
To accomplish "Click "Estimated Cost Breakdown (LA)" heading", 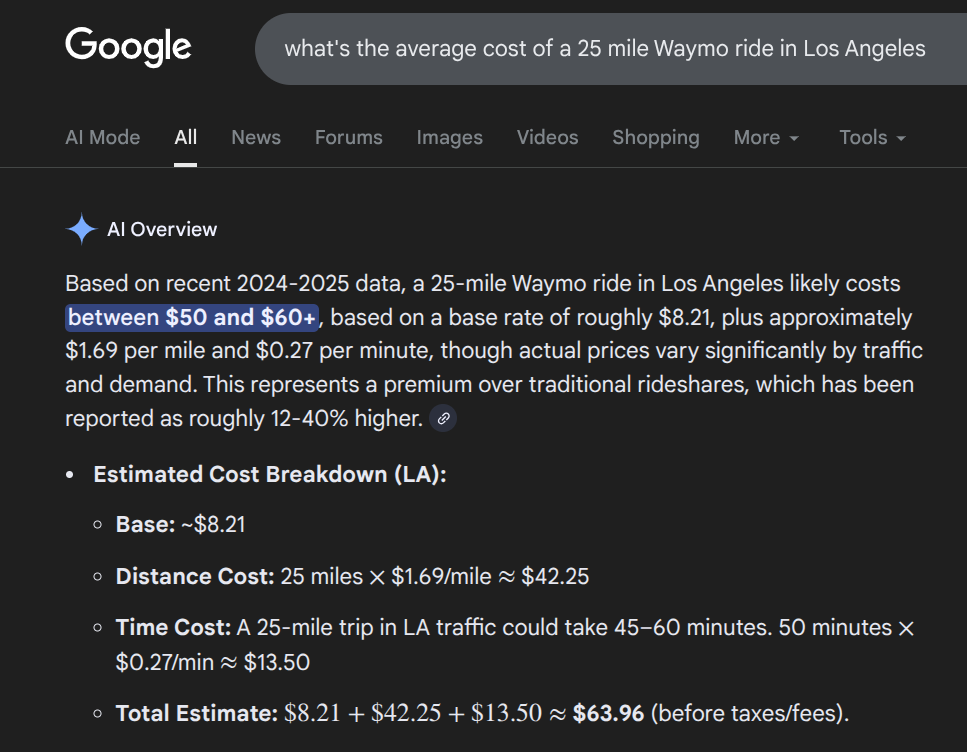I will click(269, 475).
